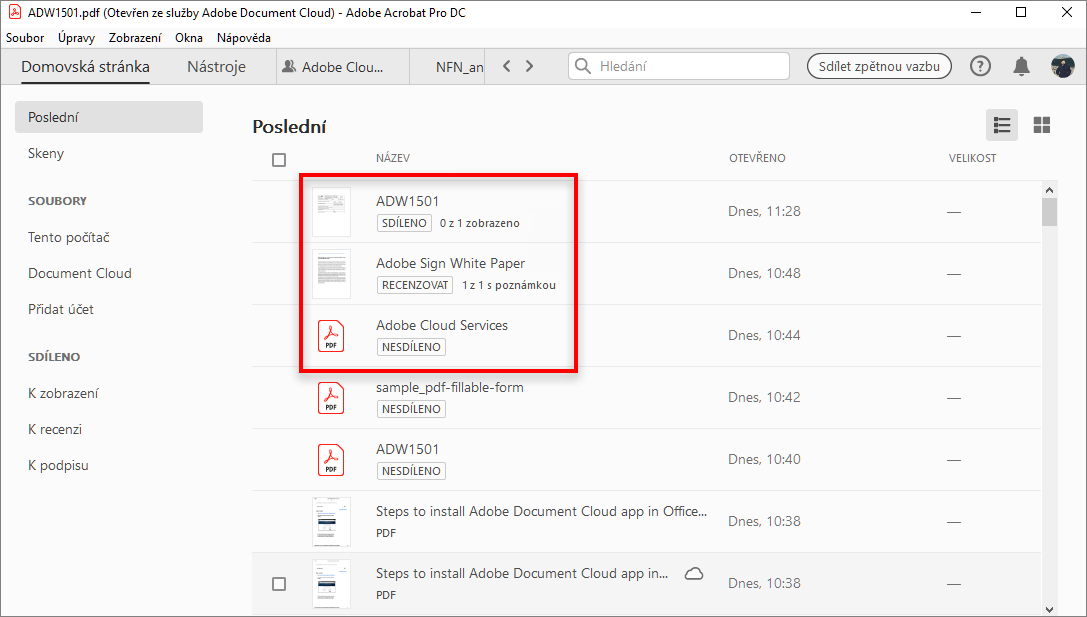The image size is (1087, 617).
Task: Switch to the Nástroje tab
Action: click(x=216, y=67)
